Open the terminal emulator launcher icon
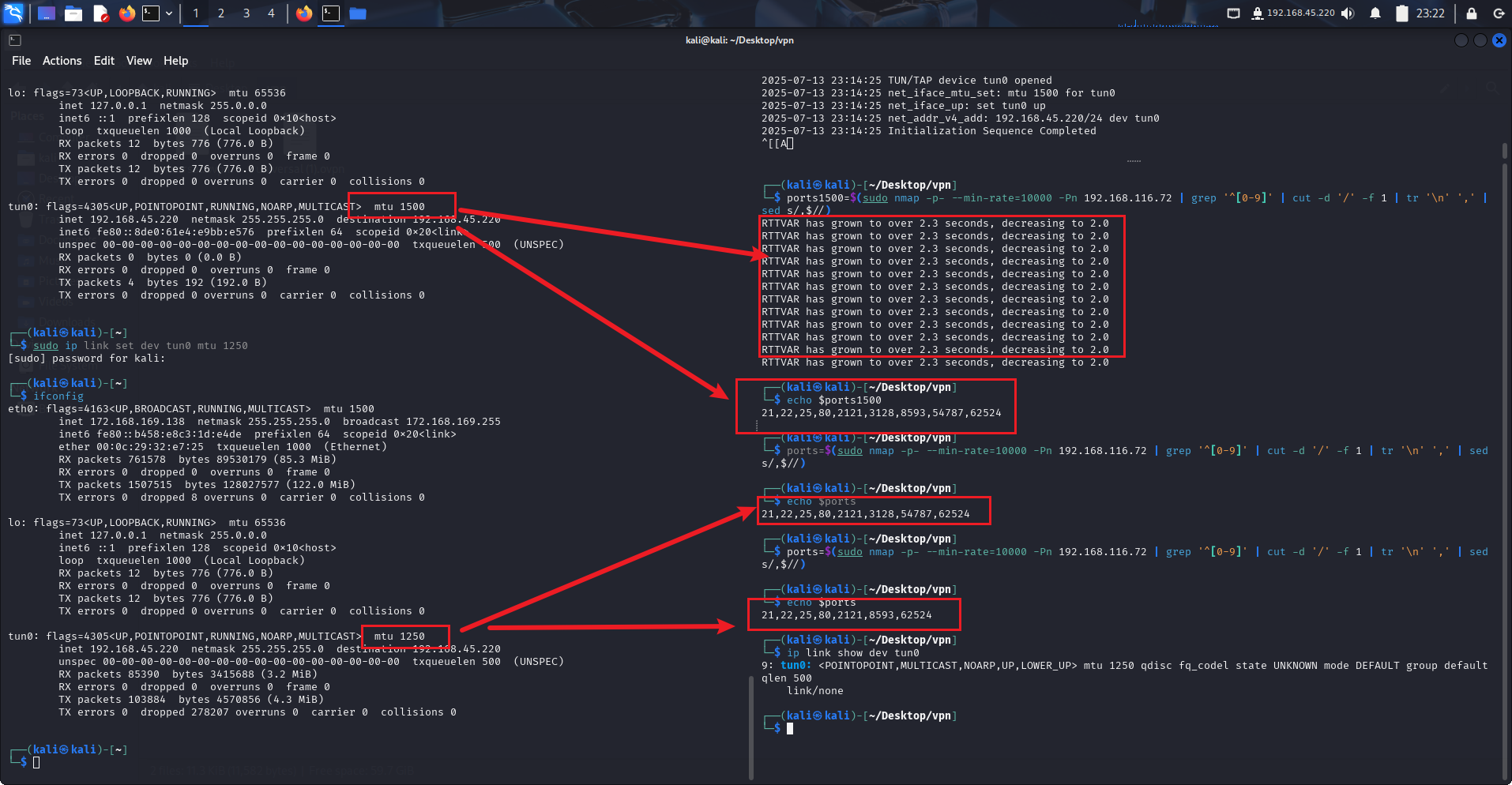Image resolution: width=1512 pixels, height=785 pixels. coord(150,13)
